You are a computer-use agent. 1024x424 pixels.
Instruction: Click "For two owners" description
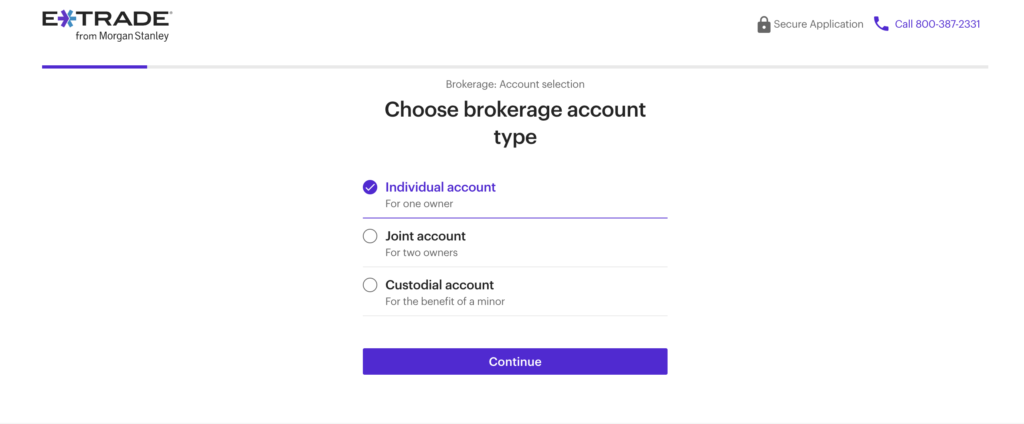click(x=421, y=253)
